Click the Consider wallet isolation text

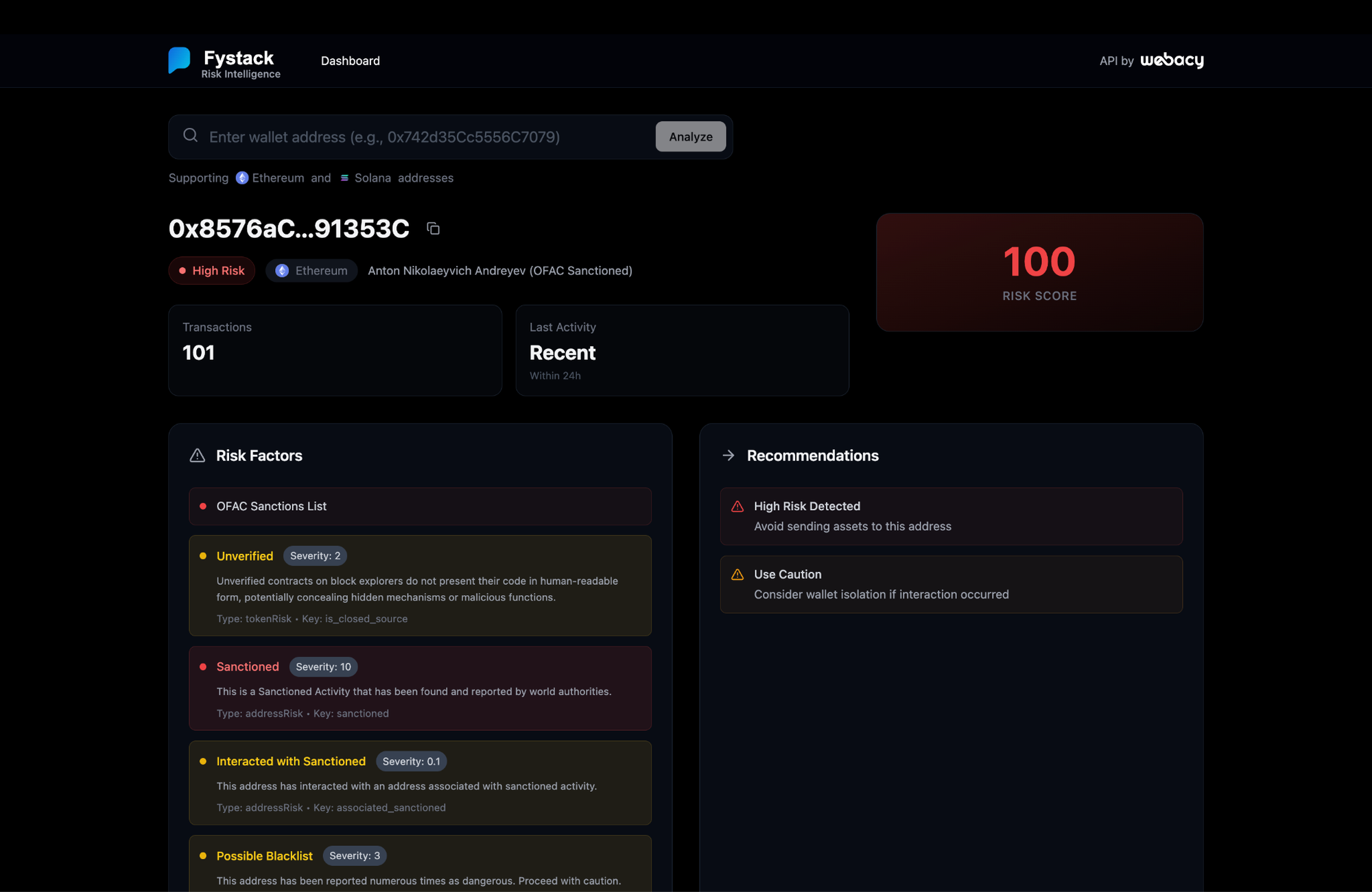coord(882,594)
